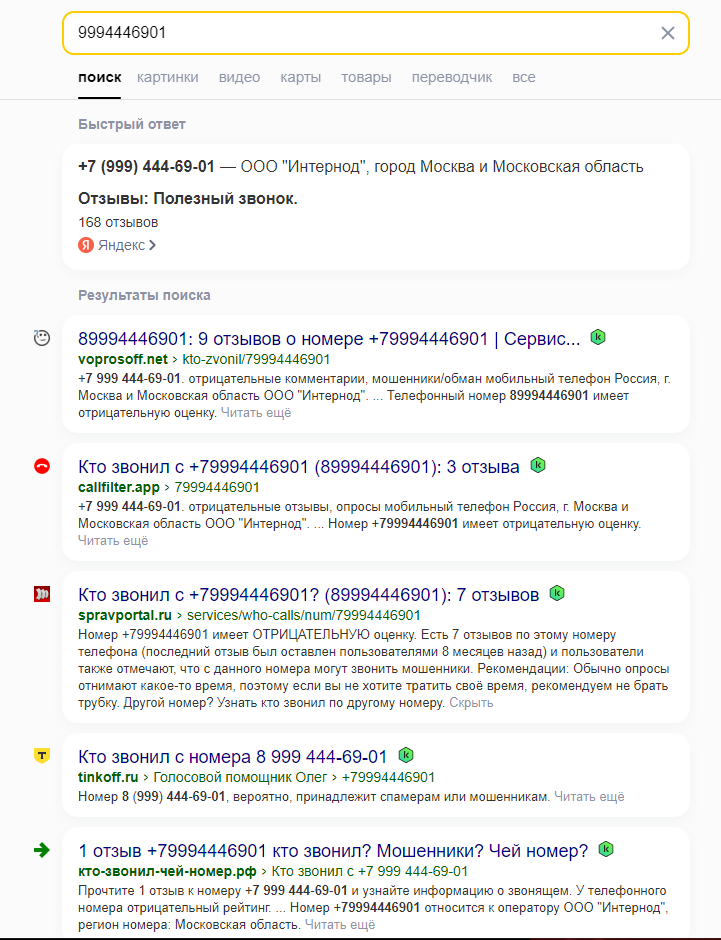Screen dimensions: 721x940
Task: Expand the tinkoff snippet via Читать ещё
Action: click(x=589, y=797)
